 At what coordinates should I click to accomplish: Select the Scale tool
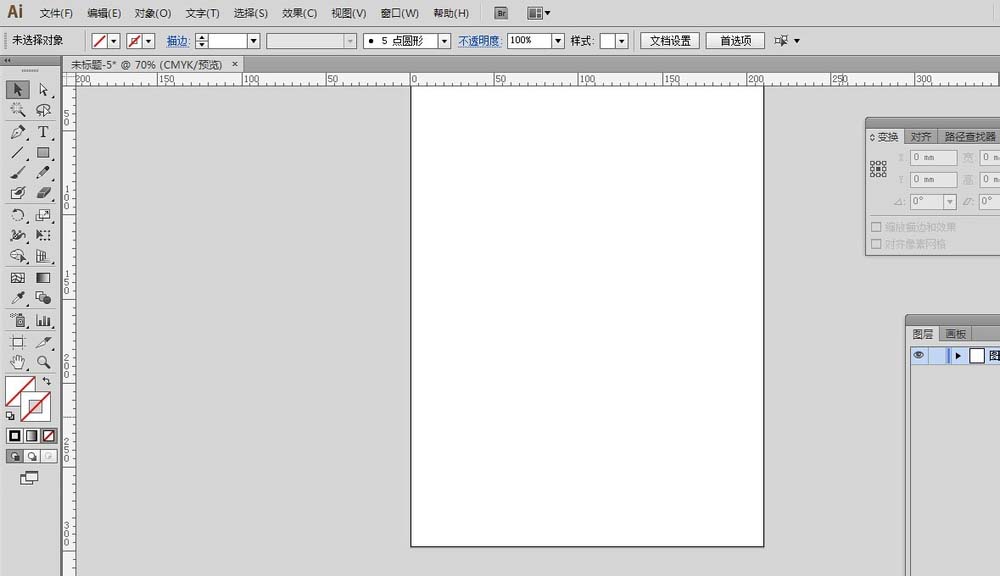(x=43, y=215)
